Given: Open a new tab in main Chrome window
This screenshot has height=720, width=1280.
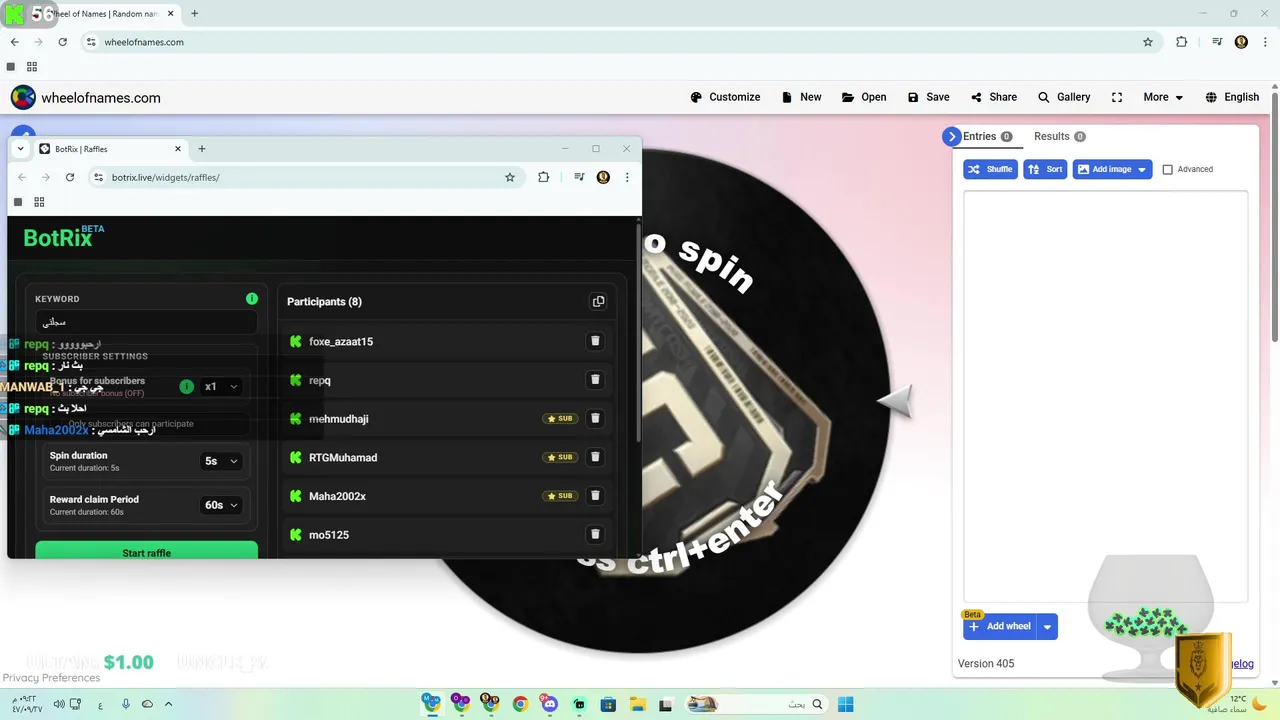Looking at the screenshot, I should click(194, 13).
